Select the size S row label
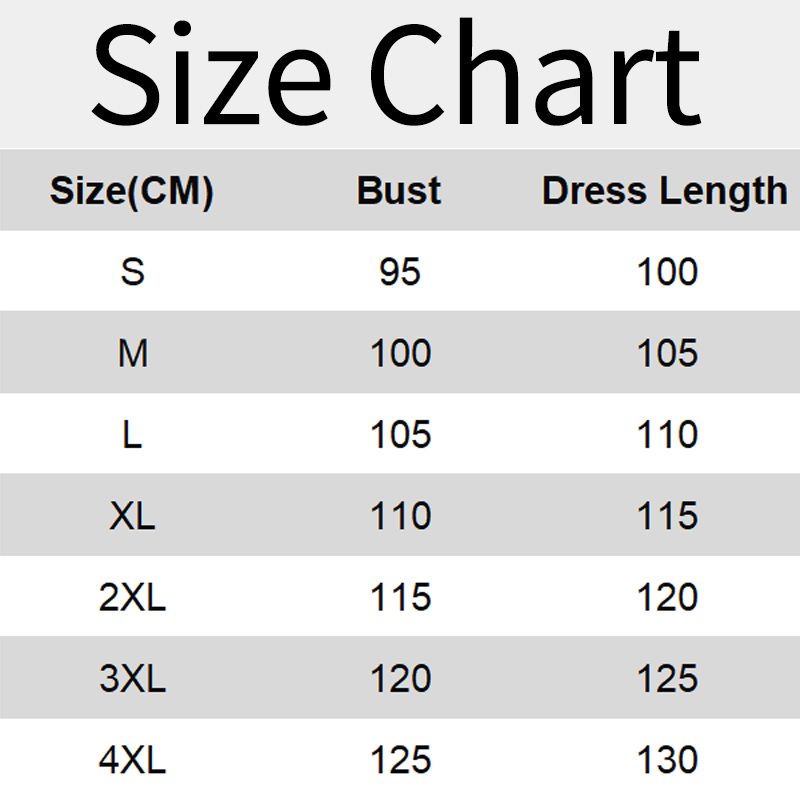 point(132,272)
